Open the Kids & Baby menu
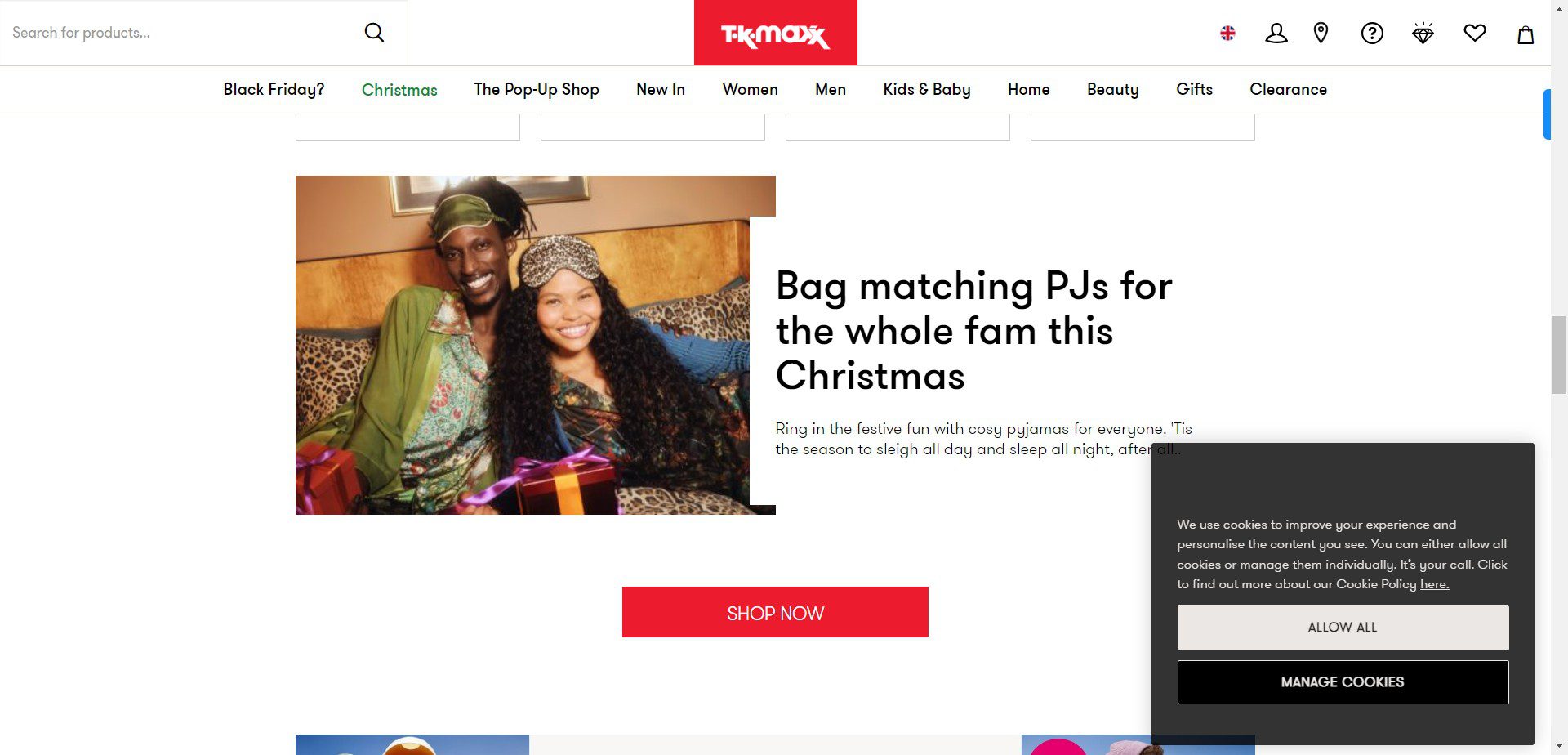Image resolution: width=1568 pixels, height=755 pixels. (926, 89)
